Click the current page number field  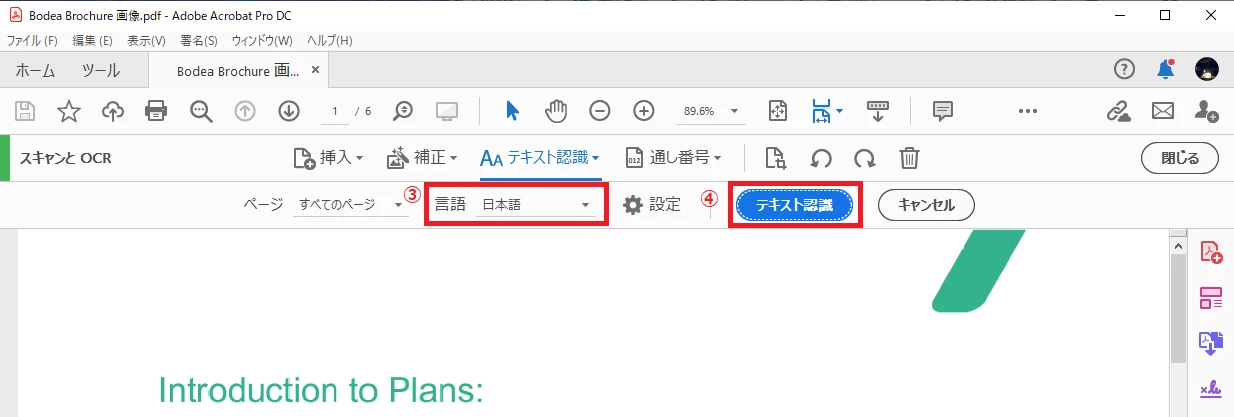pyautogui.click(x=335, y=111)
